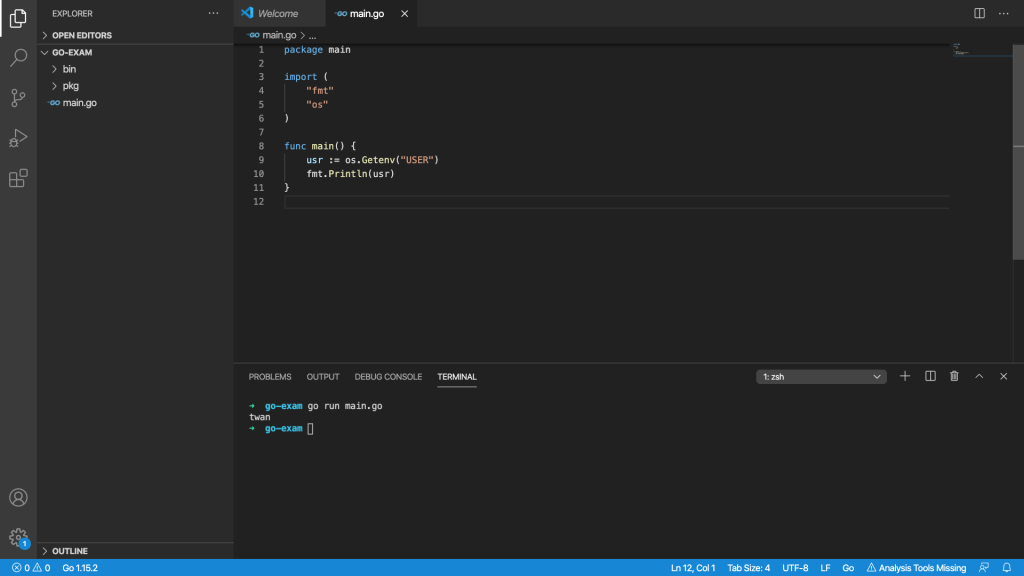This screenshot has width=1024, height=576.
Task: Click Analysis Tools Missing in status bar
Action: 916,568
